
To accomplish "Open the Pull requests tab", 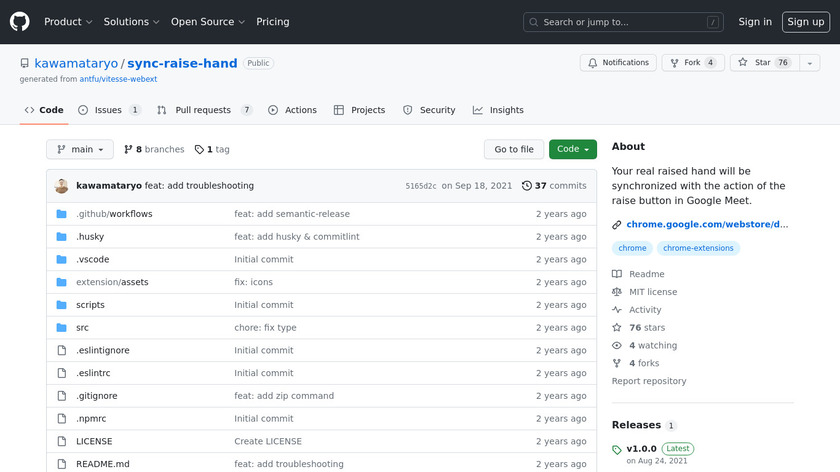I will [x=204, y=110].
